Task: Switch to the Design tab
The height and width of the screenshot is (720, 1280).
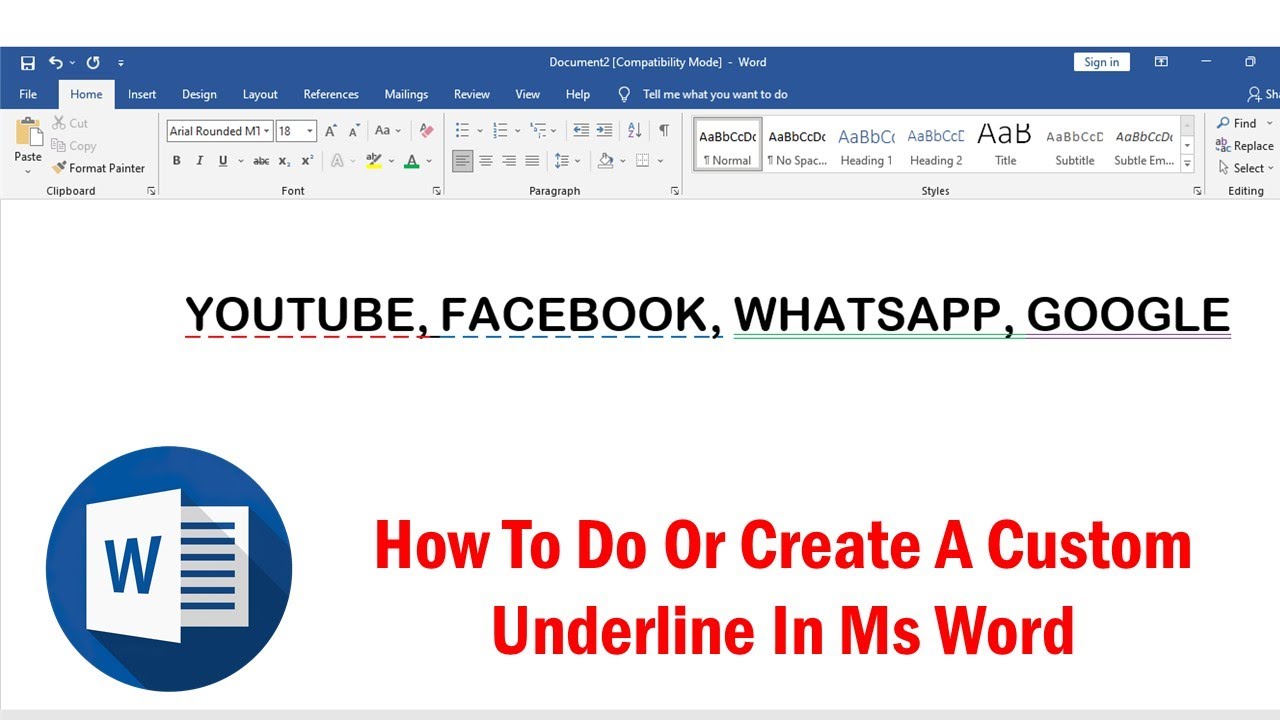Action: pos(199,94)
